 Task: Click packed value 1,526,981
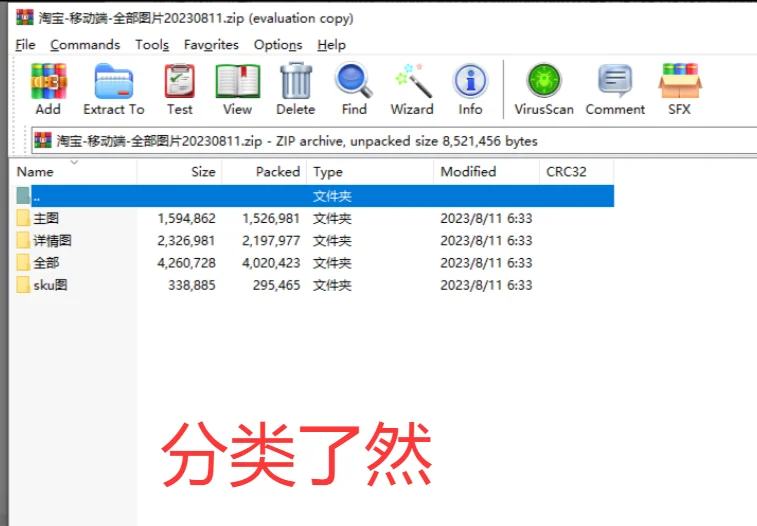tap(271, 219)
